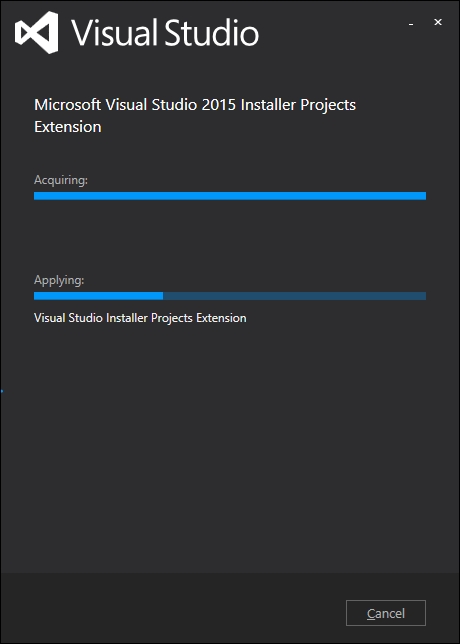Click the "Microsoft Visual Studio 2015 Installer Projects" heading line
460x644 pixels.
click(x=195, y=105)
